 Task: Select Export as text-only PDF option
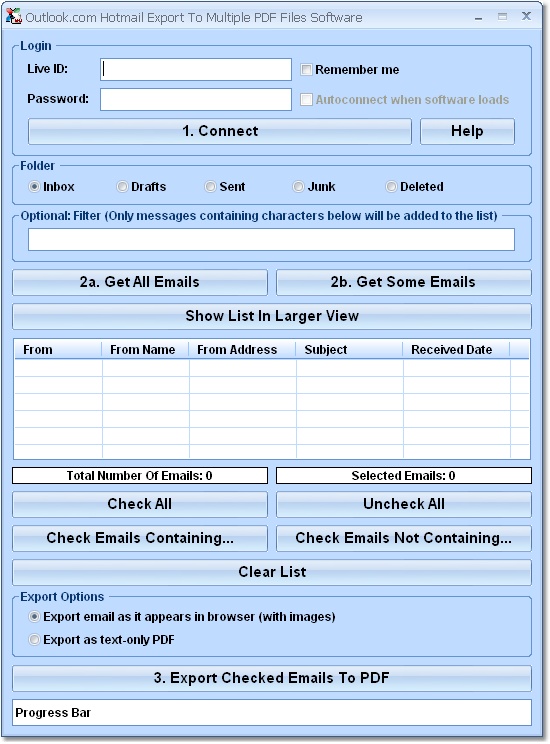[x=34, y=640]
